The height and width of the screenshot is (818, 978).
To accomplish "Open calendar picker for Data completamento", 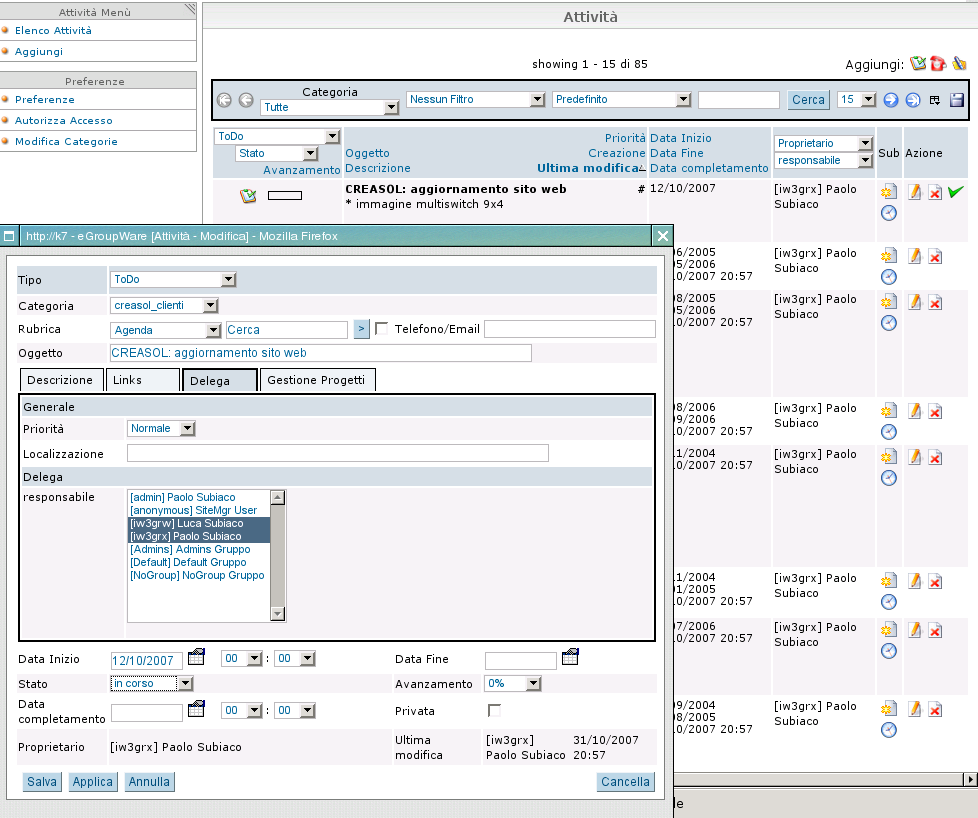I will click(x=196, y=708).
